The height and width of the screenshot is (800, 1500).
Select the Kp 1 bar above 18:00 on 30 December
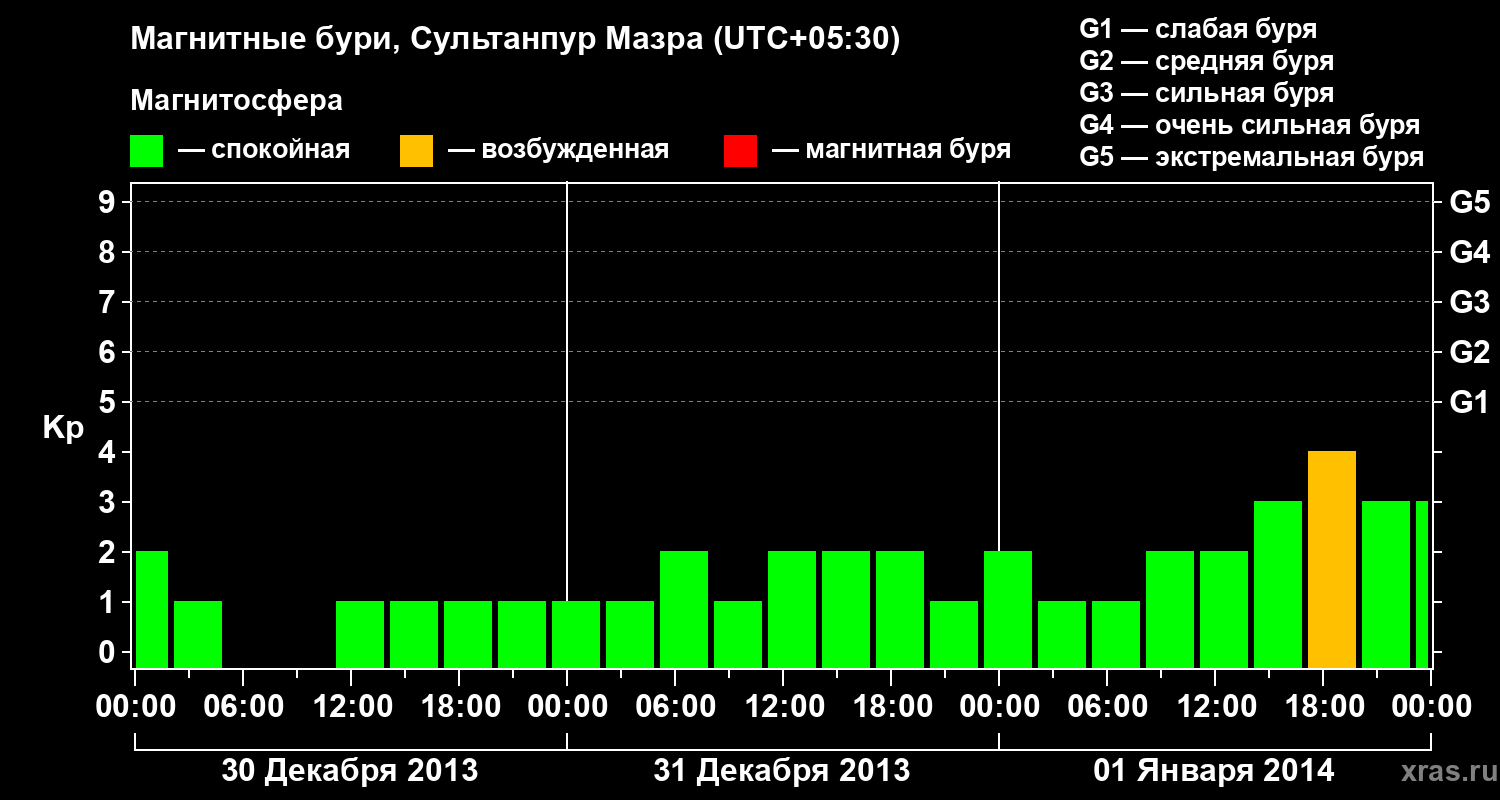468,634
